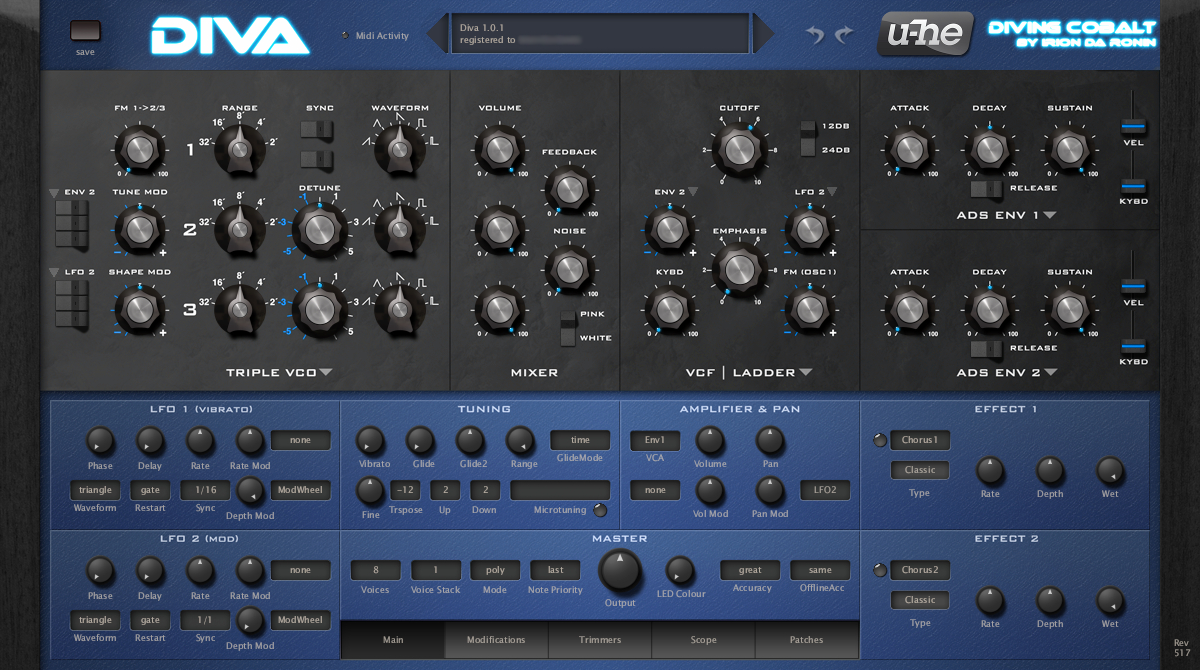1200x670 pixels.
Task: Click the FM (OSC1) knob
Action: click(x=808, y=309)
